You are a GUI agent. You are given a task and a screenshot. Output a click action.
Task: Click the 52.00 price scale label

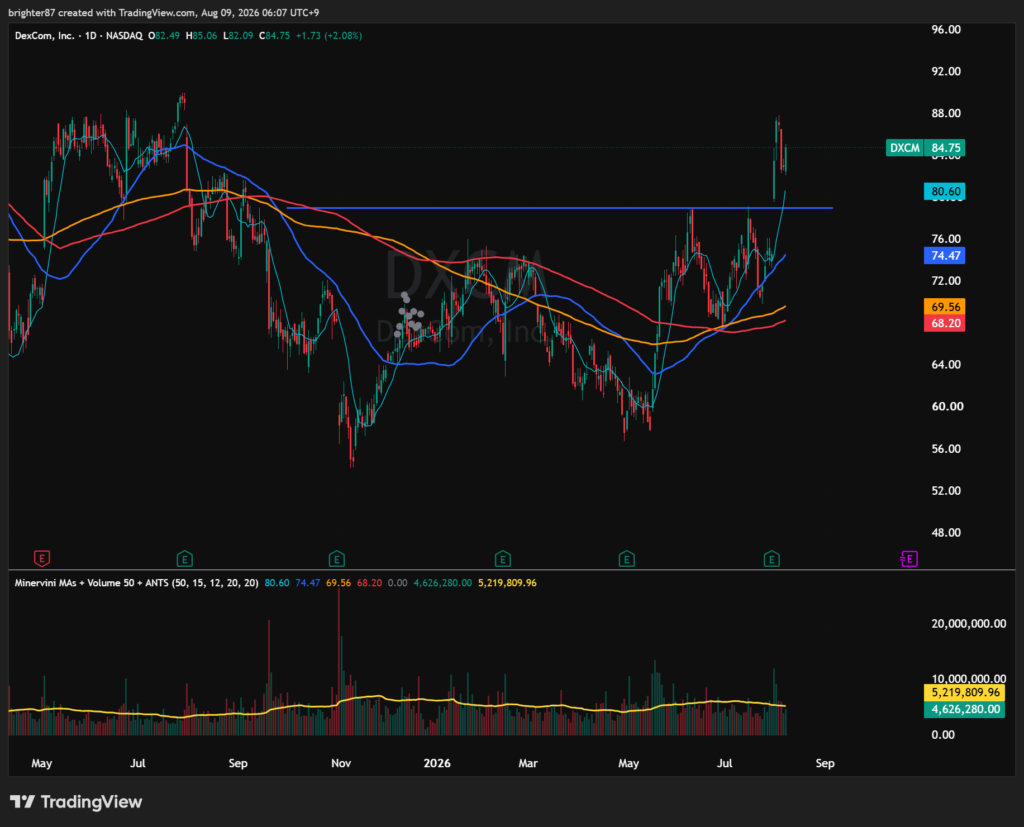(x=946, y=491)
